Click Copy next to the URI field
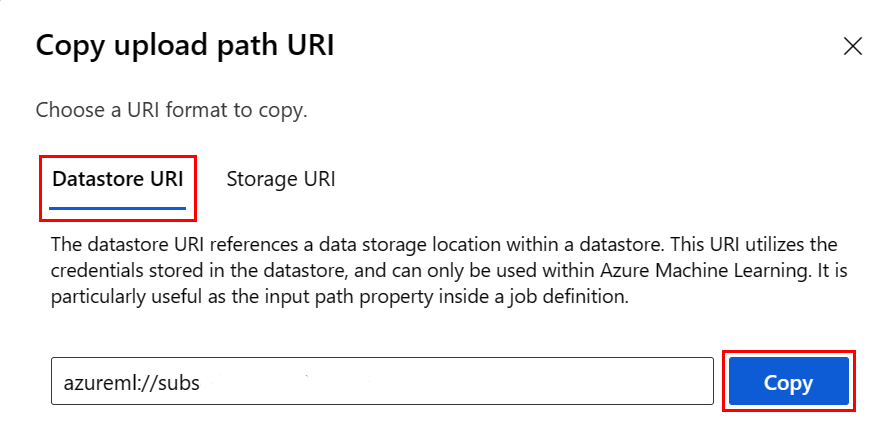 (788, 382)
